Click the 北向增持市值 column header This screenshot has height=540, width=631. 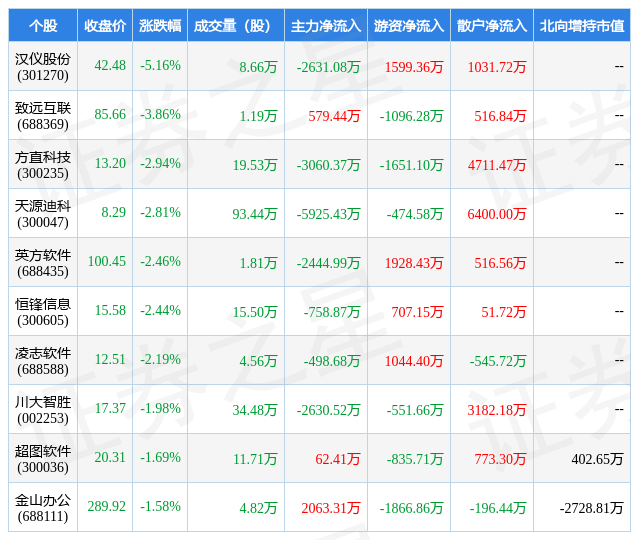pos(582,26)
